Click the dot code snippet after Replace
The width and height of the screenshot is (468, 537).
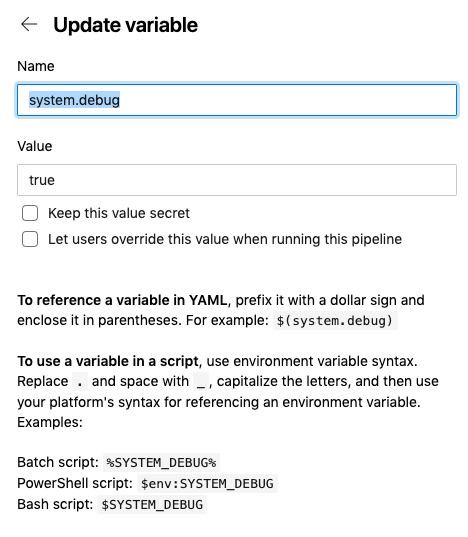tap(80, 382)
